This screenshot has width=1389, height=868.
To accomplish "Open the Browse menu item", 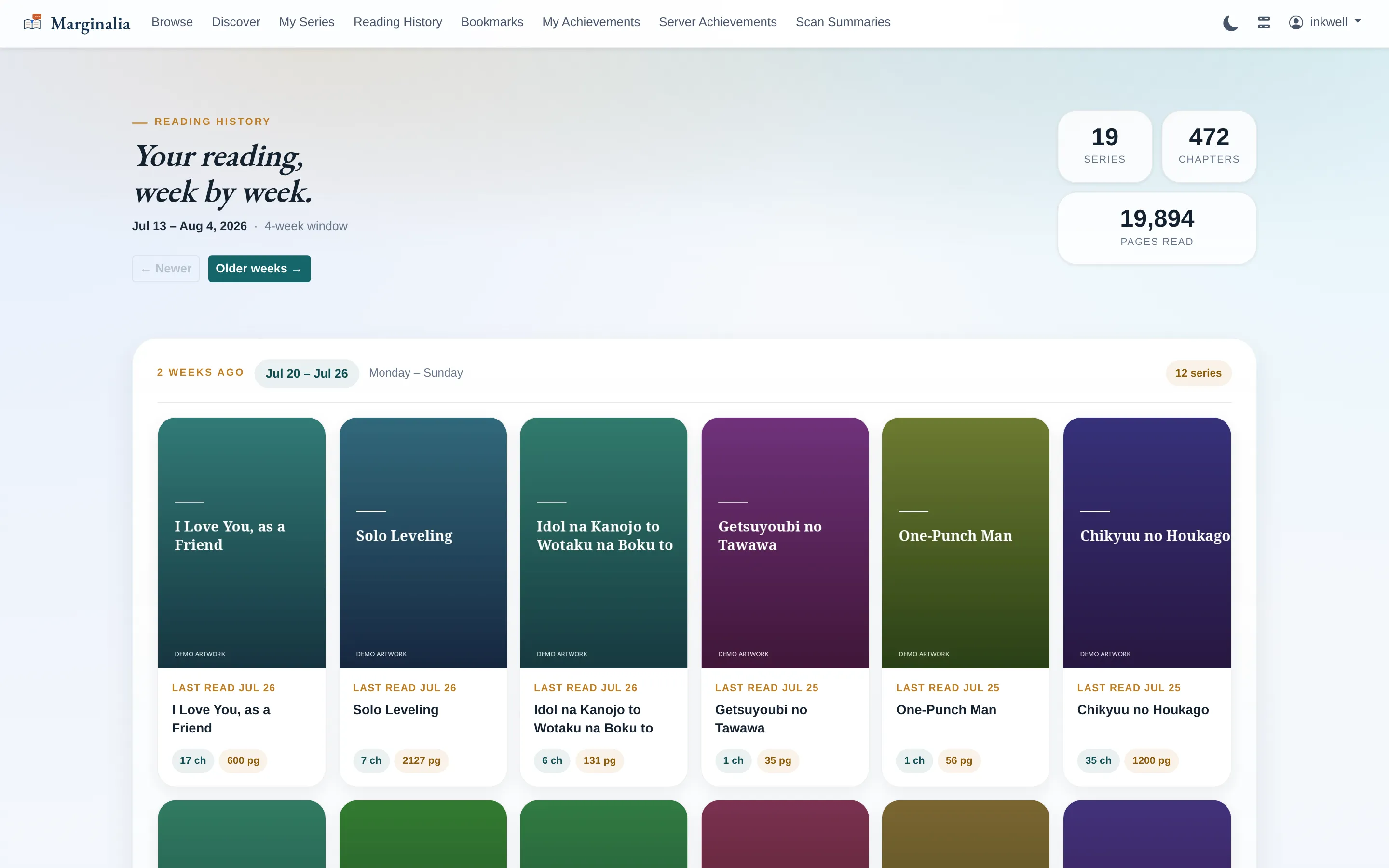I will [172, 22].
